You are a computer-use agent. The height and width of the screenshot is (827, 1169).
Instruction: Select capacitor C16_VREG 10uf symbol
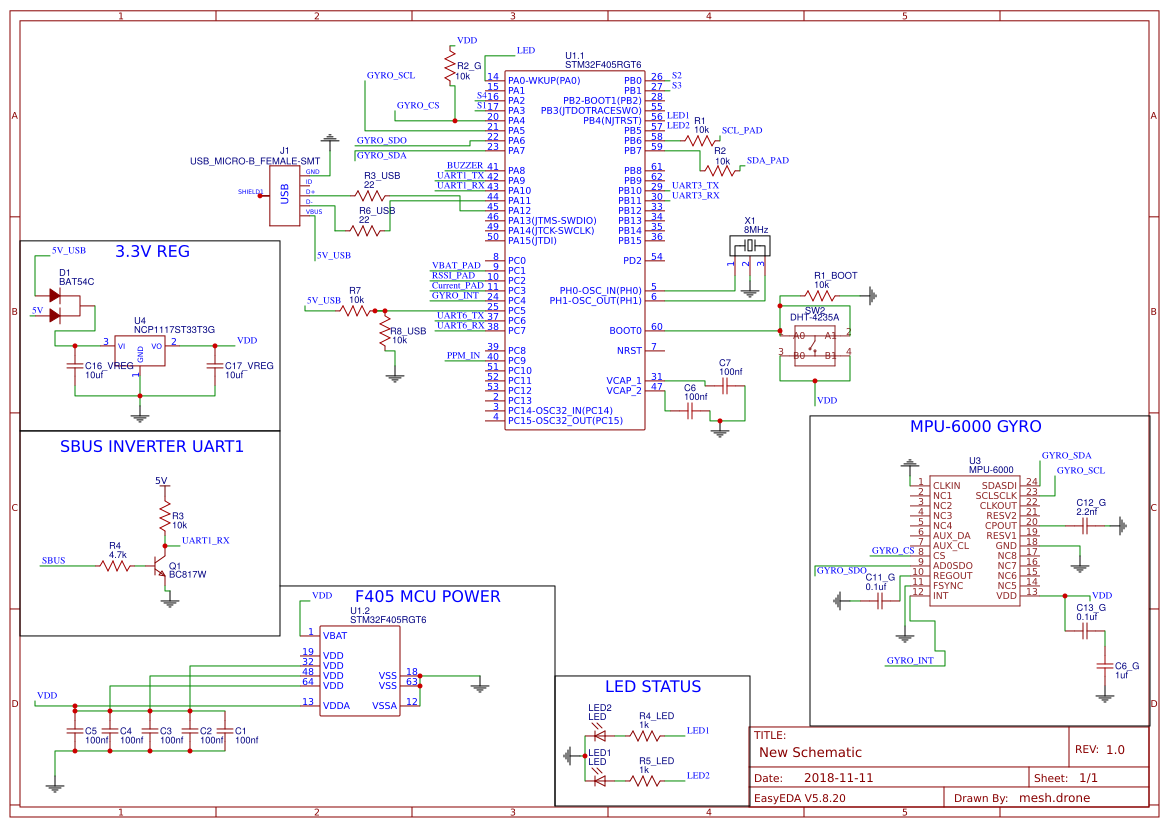pos(74,365)
